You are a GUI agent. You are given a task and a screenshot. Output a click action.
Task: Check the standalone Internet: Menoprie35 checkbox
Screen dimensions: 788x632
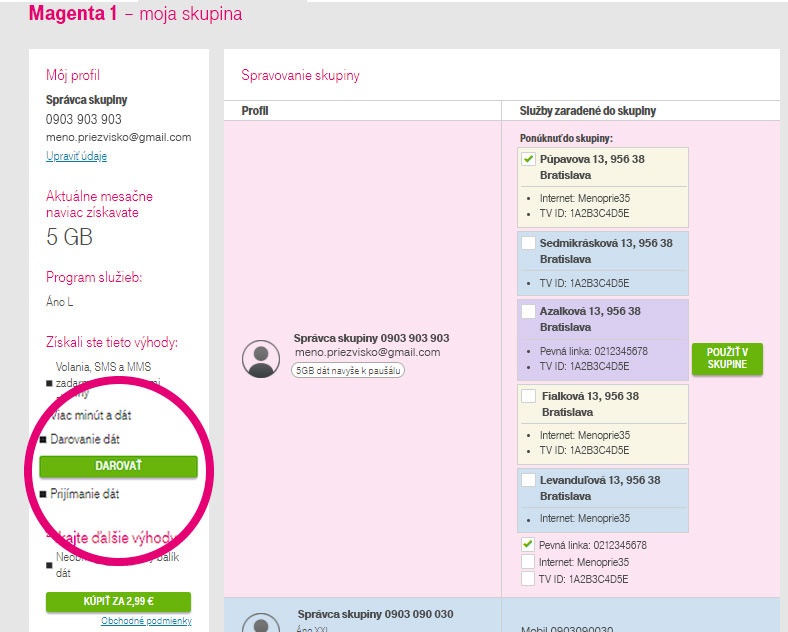tap(528, 562)
